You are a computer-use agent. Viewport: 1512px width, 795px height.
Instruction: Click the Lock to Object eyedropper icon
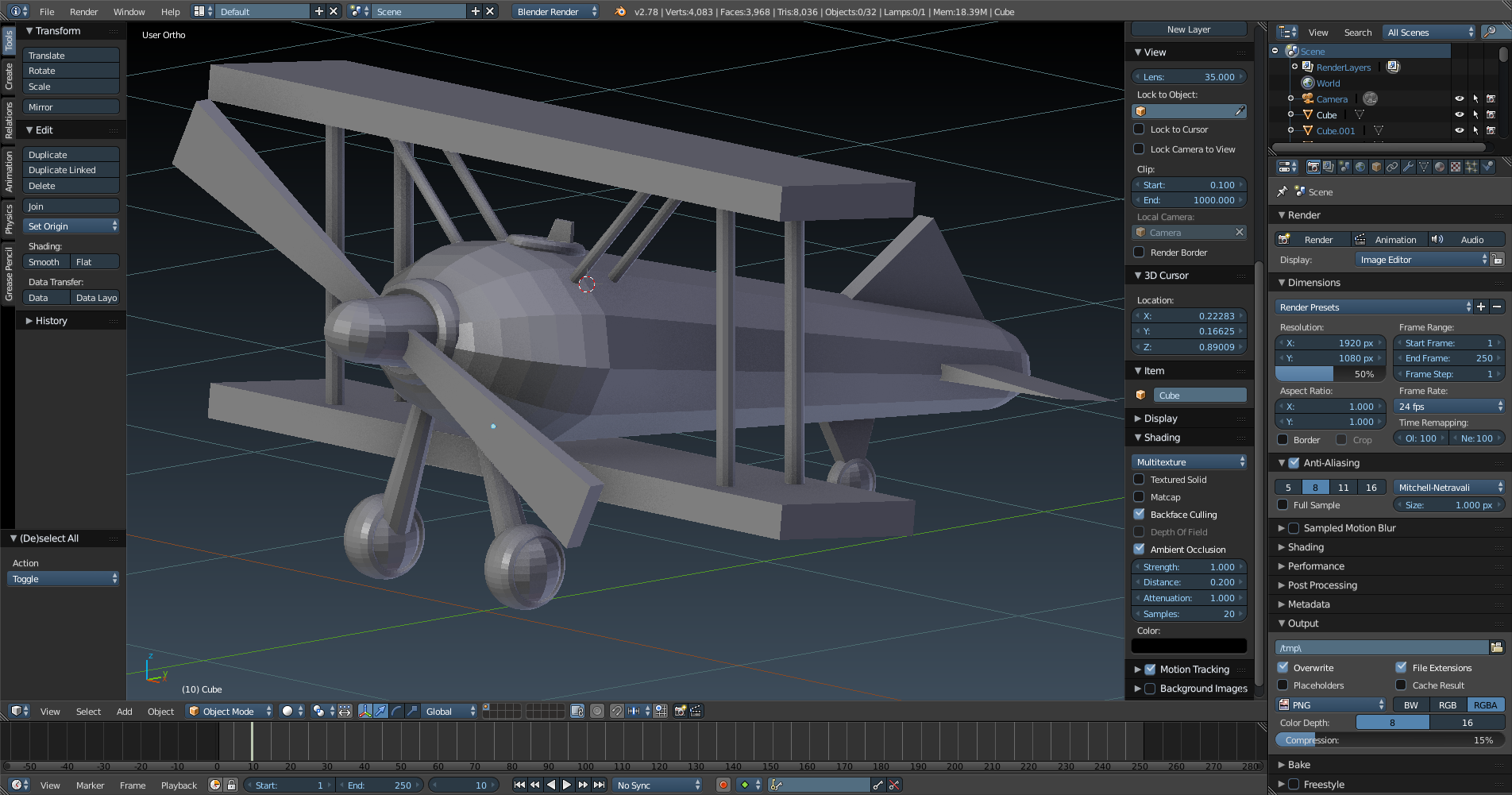(1240, 111)
